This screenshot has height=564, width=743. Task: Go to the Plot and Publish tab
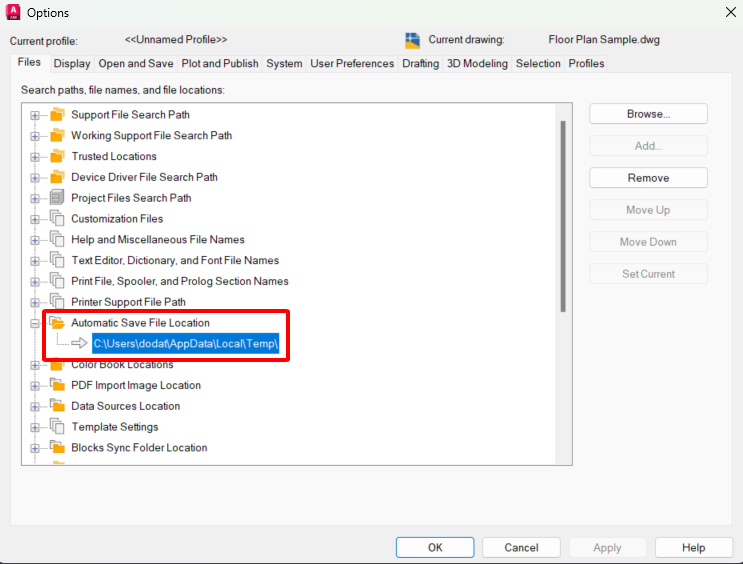(220, 64)
